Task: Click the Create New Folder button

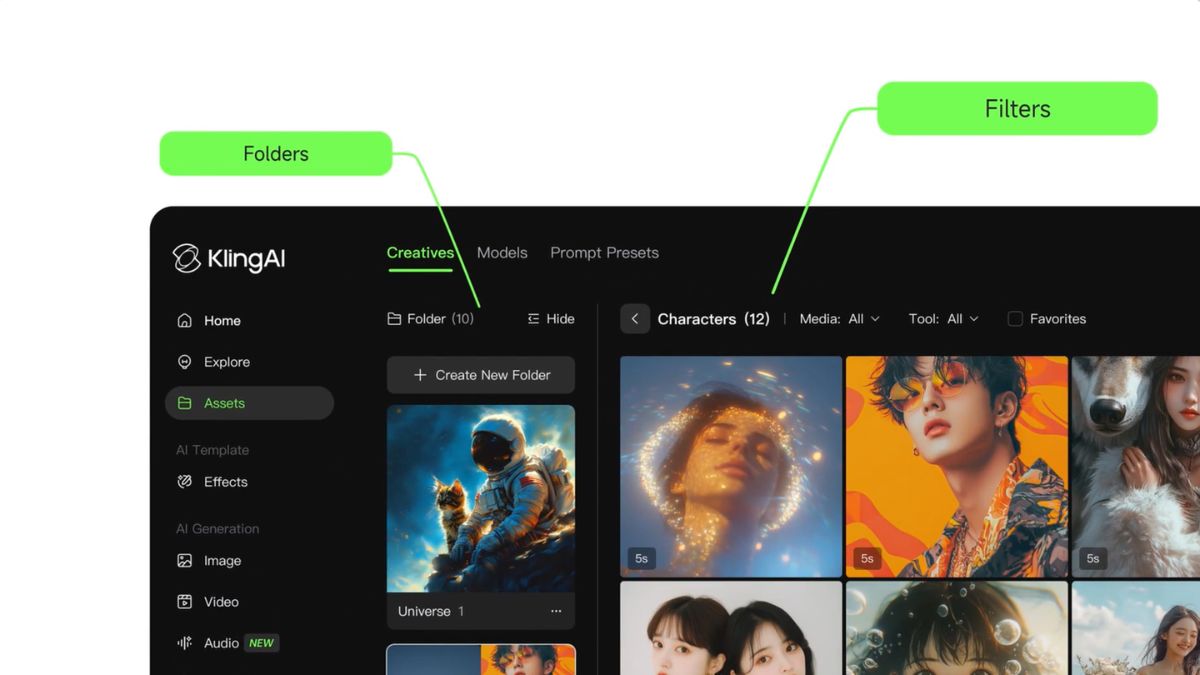Action: (x=481, y=375)
